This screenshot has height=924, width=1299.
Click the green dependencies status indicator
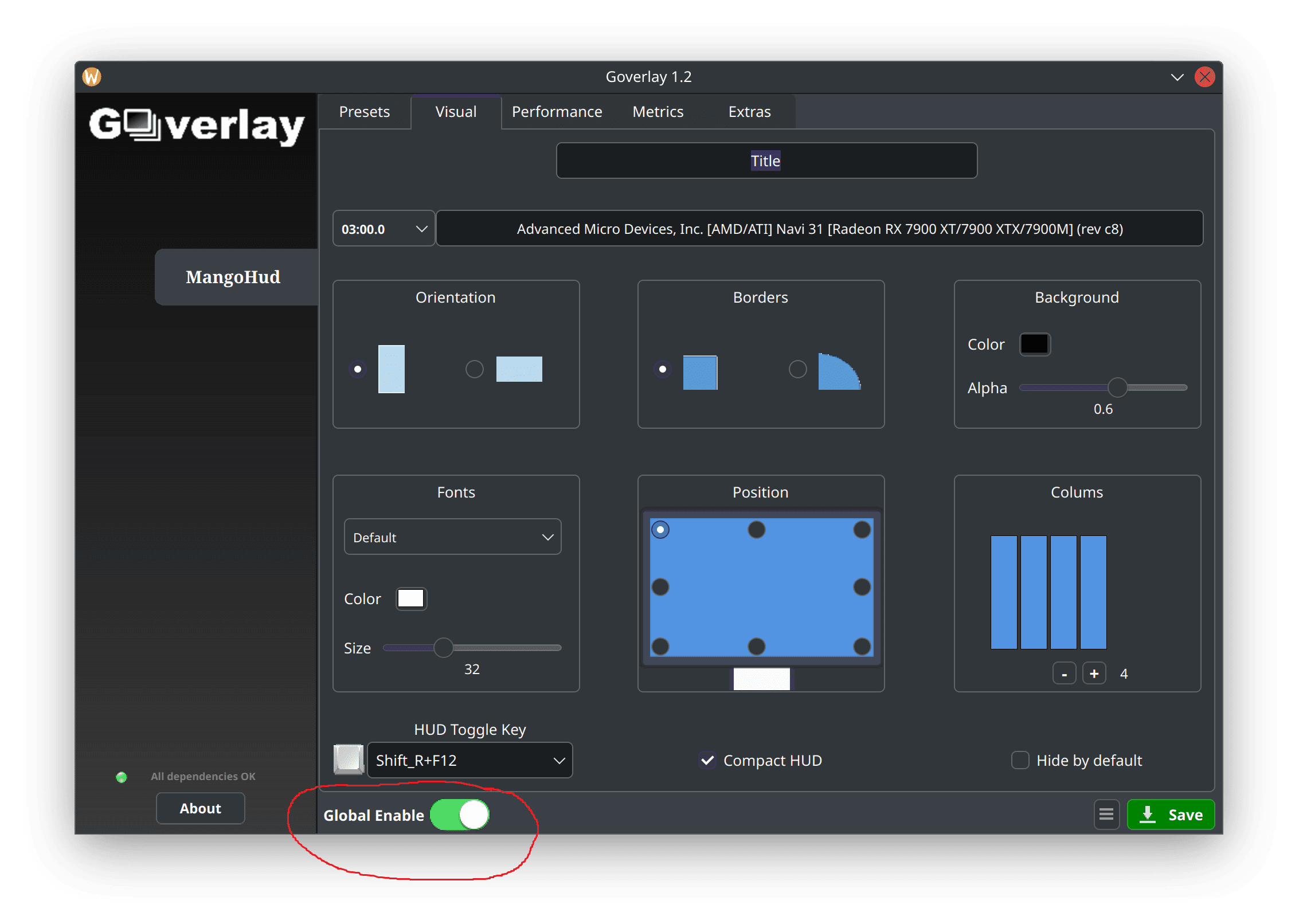point(122,777)
